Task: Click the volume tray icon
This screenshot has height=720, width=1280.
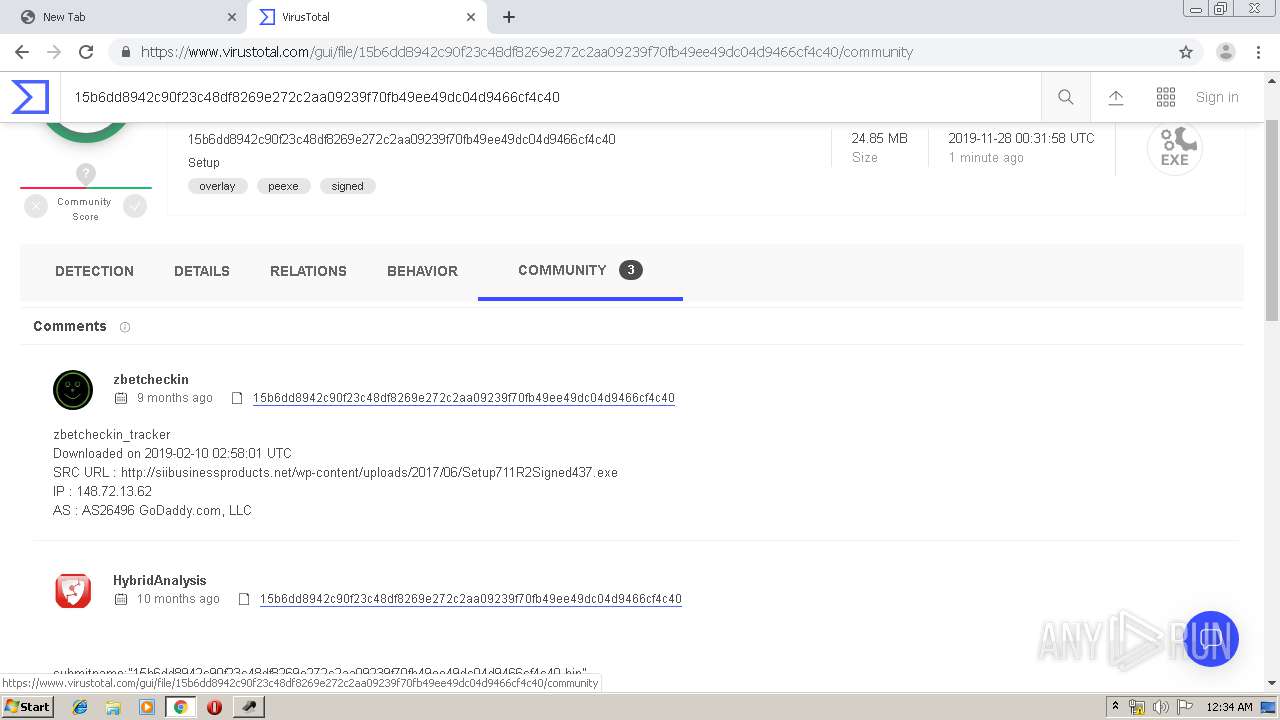Action: (1161, 707)
